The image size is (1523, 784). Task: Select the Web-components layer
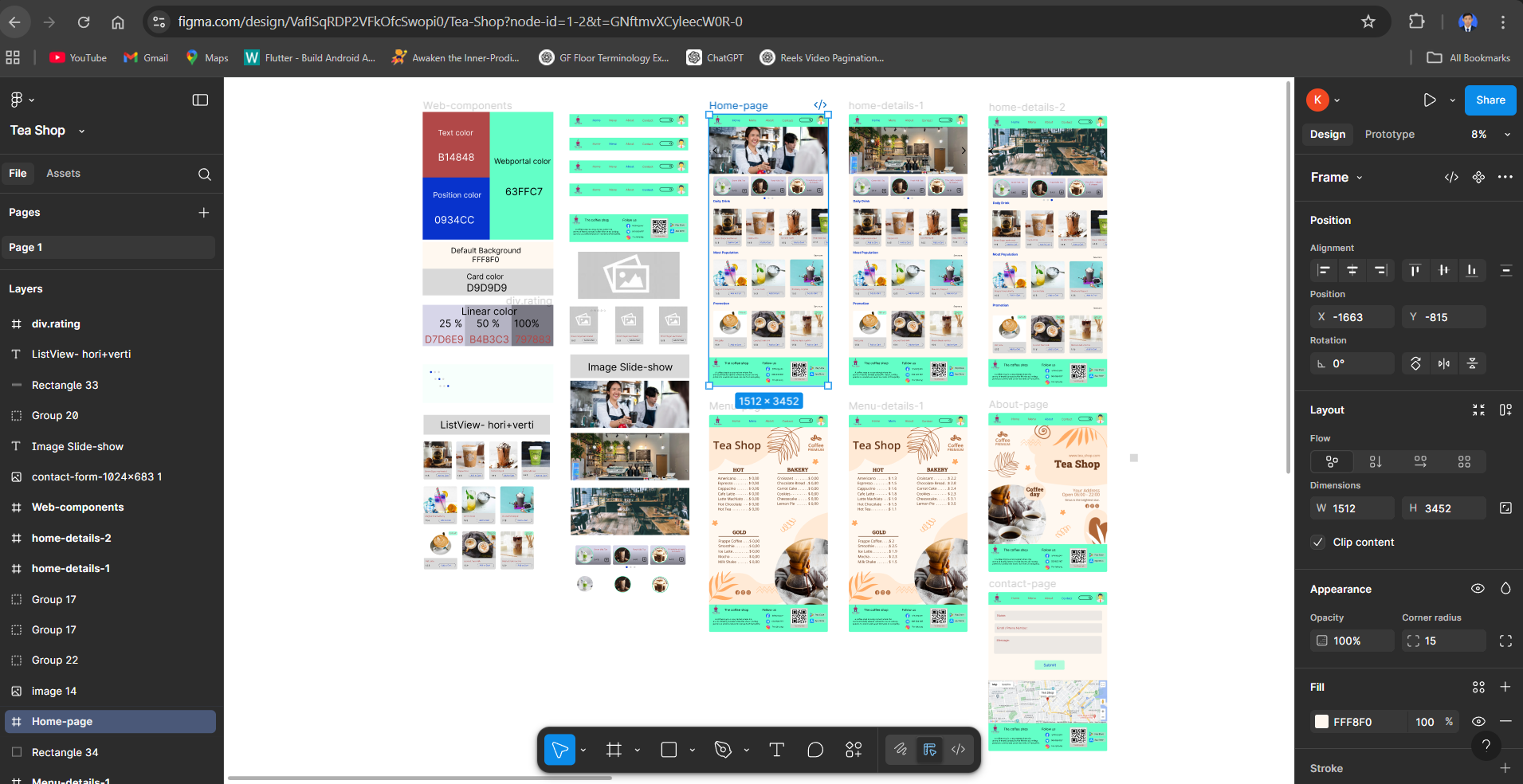coord(77,508)
